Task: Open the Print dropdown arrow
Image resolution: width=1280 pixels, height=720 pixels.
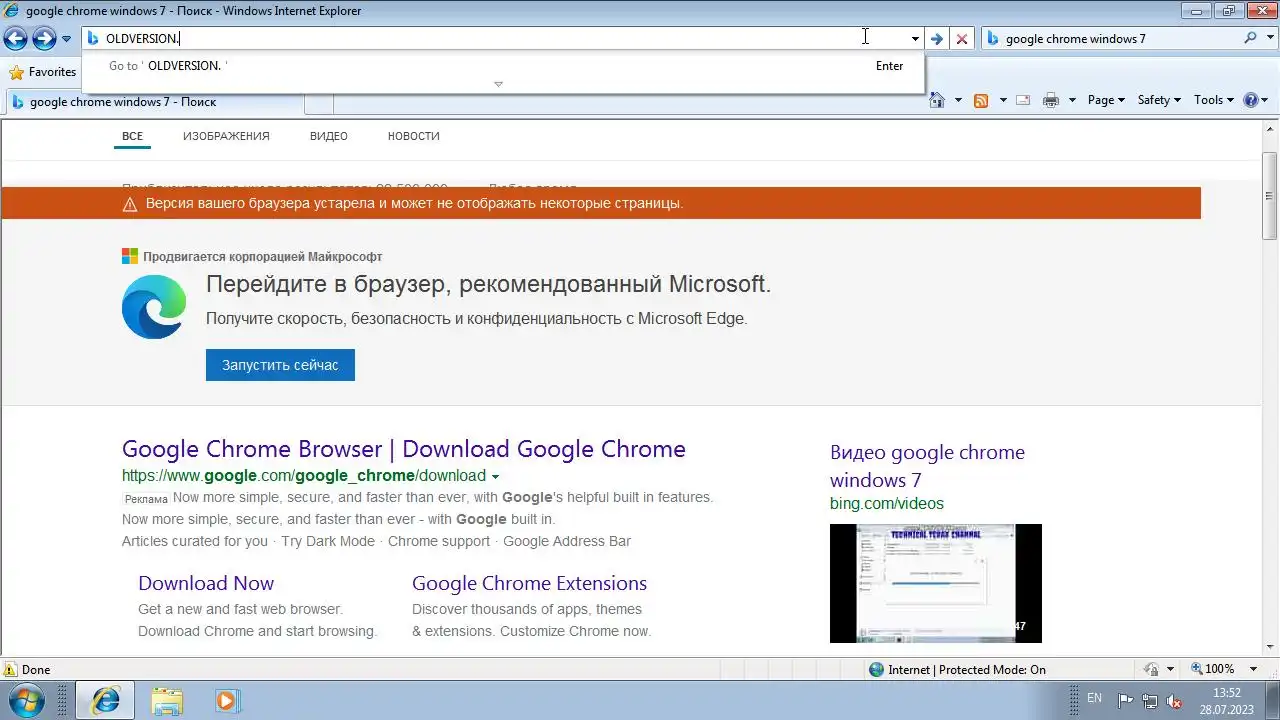Action: (x=1072, y=100)
